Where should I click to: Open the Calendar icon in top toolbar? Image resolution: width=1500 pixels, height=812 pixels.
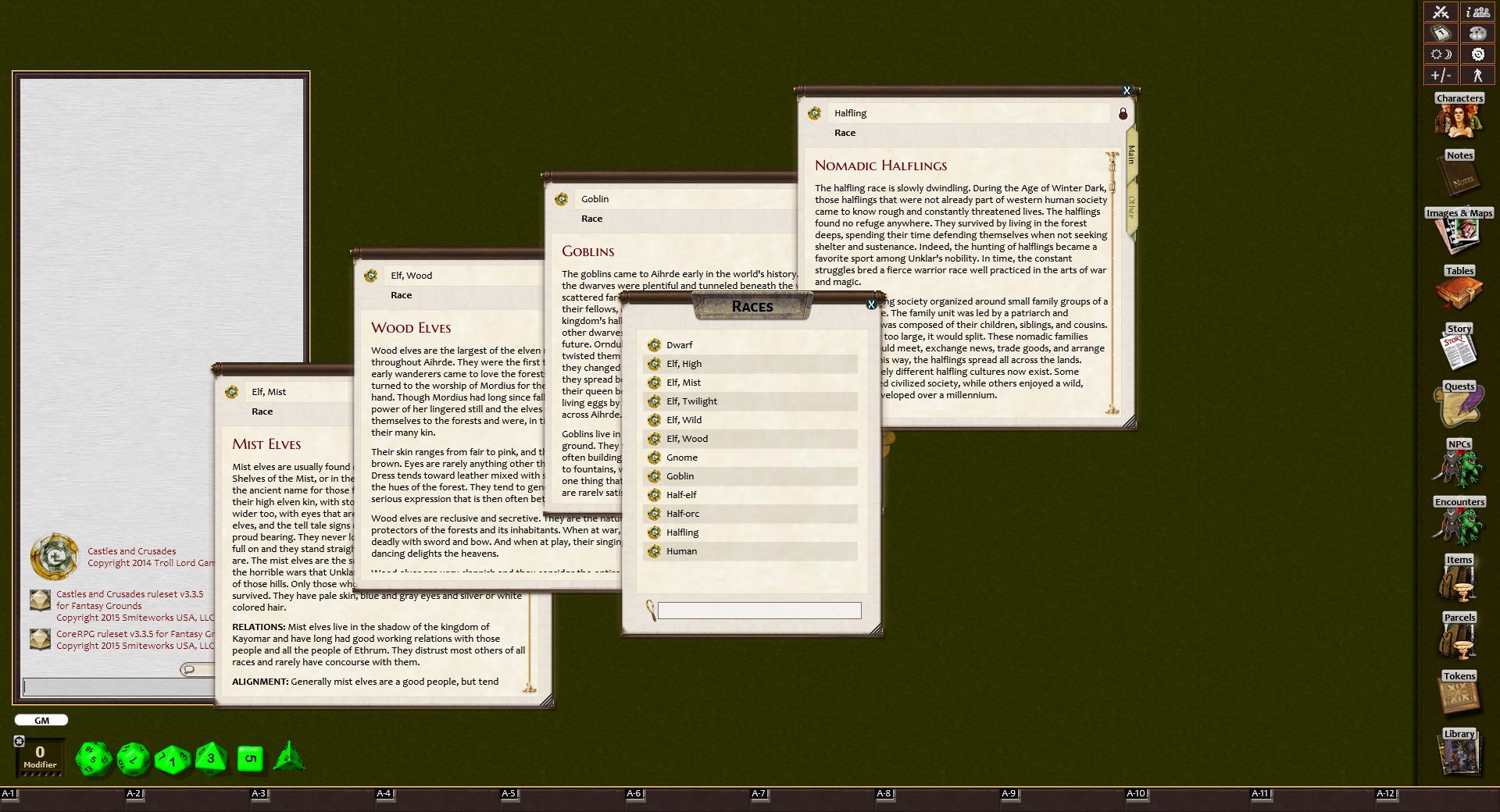1441,33
